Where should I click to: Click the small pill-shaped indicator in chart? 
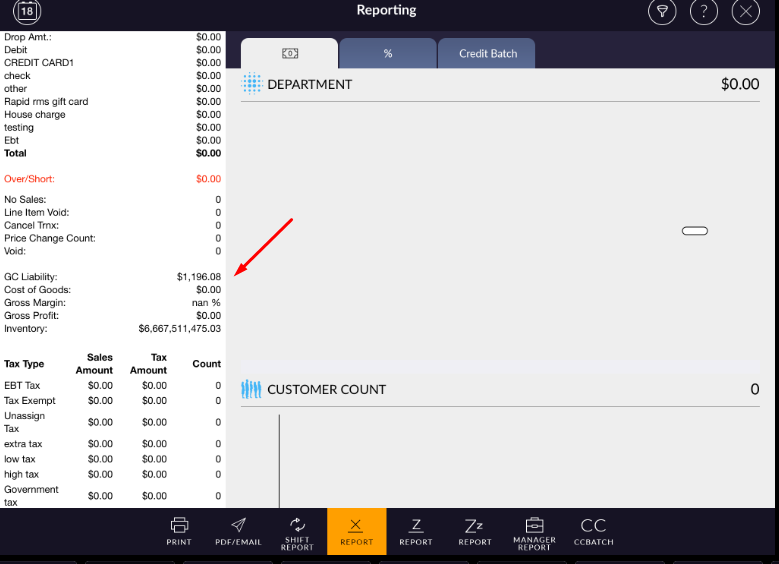coord(694,231)
